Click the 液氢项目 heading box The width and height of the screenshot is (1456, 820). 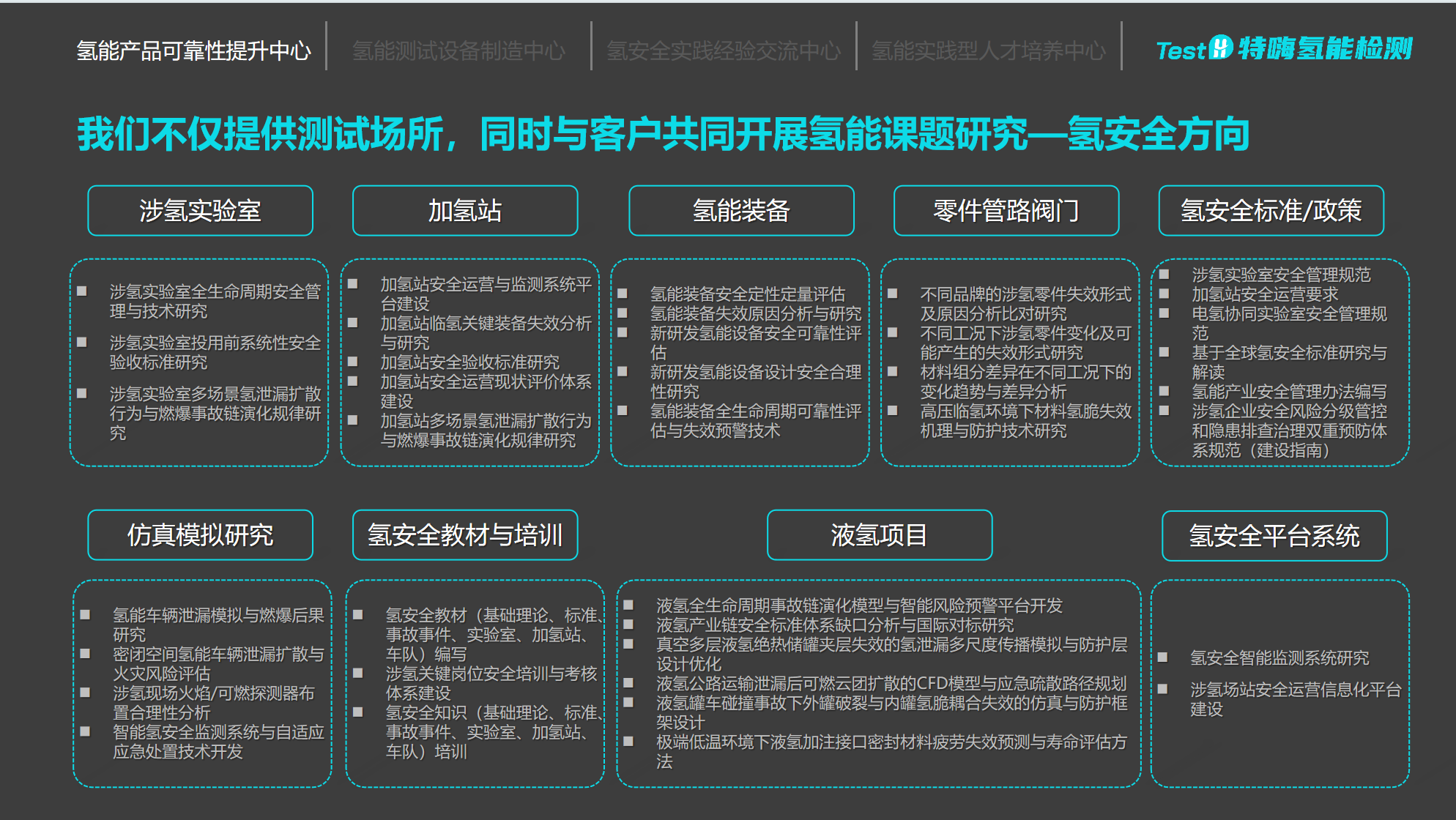[x=879, y=535]
